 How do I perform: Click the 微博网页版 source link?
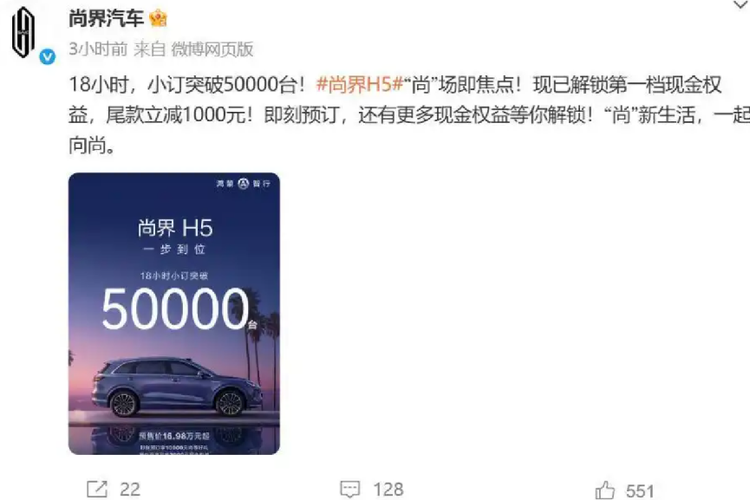pyautogui.click(x=212, y=49)
